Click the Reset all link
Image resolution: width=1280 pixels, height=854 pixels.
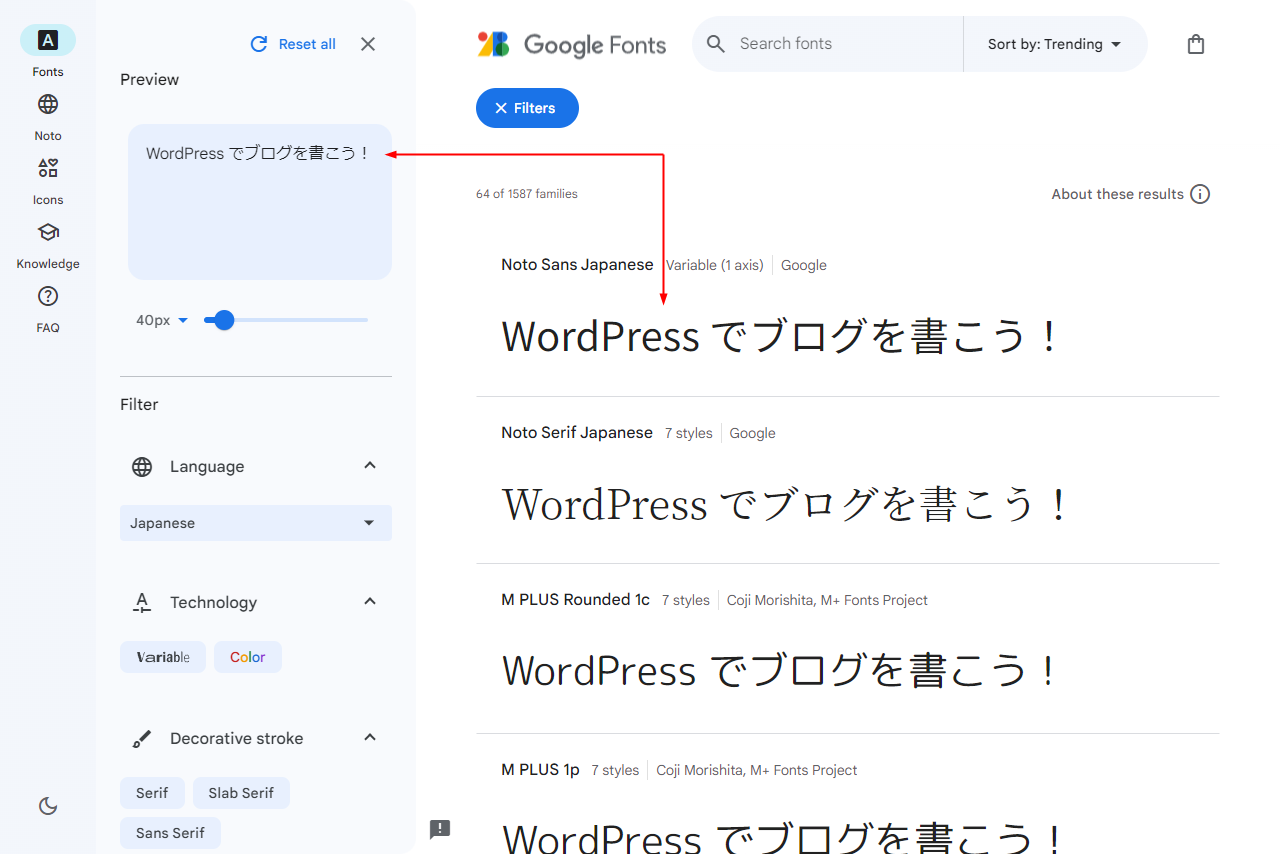(307, 44)
